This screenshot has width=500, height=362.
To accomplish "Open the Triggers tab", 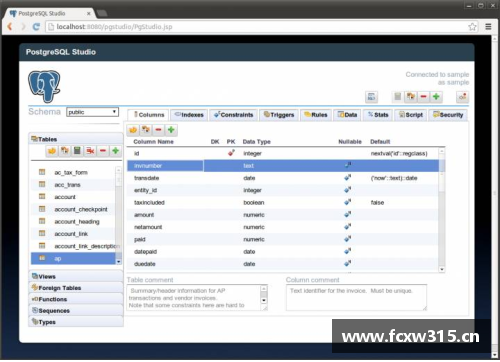I will (279, 115).
